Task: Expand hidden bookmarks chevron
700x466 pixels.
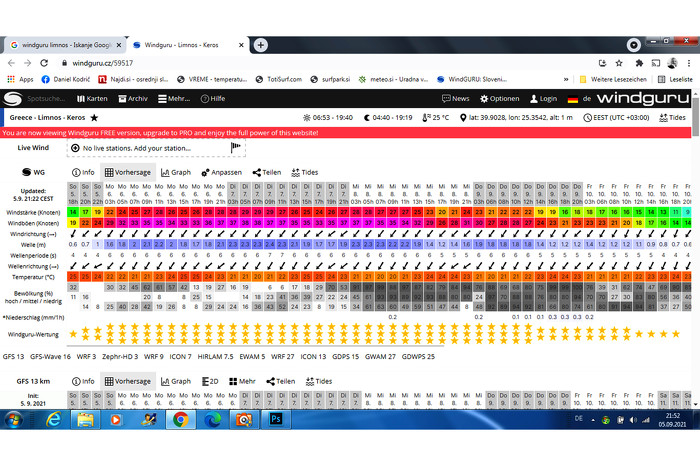Action: point(566,79)
